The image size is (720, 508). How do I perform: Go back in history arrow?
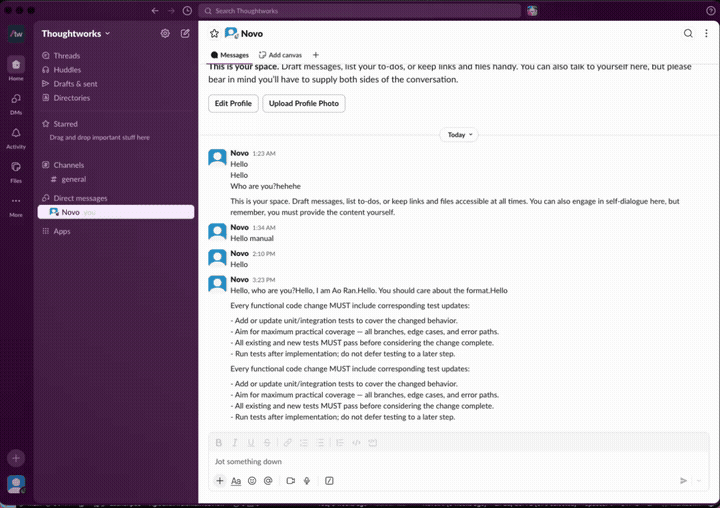[x=155, y=11]
